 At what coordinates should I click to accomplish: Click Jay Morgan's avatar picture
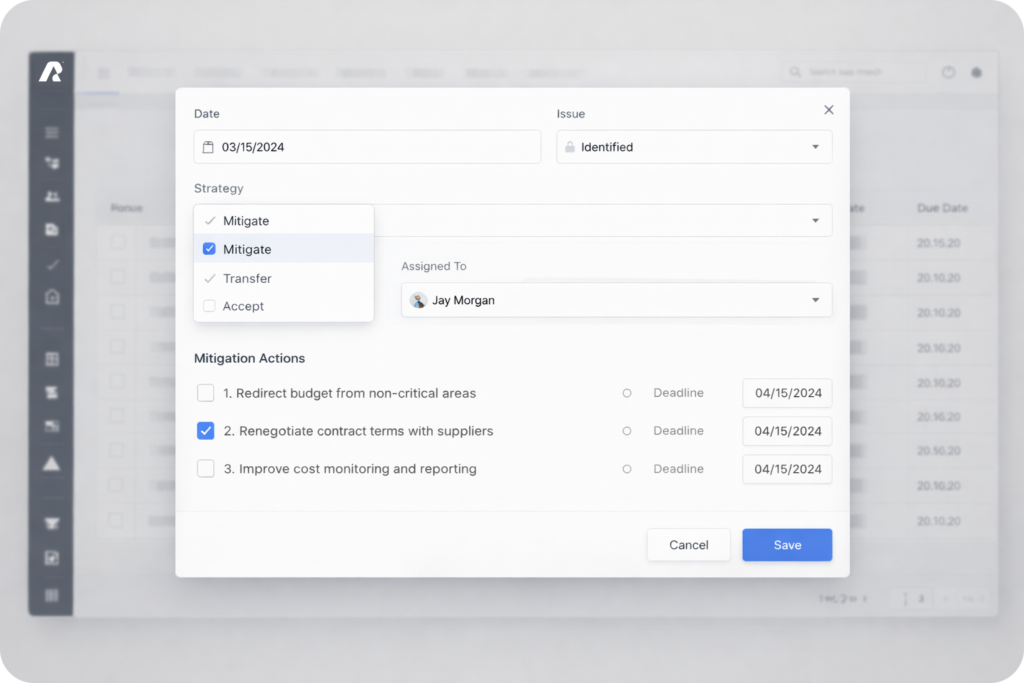[418, 300]
